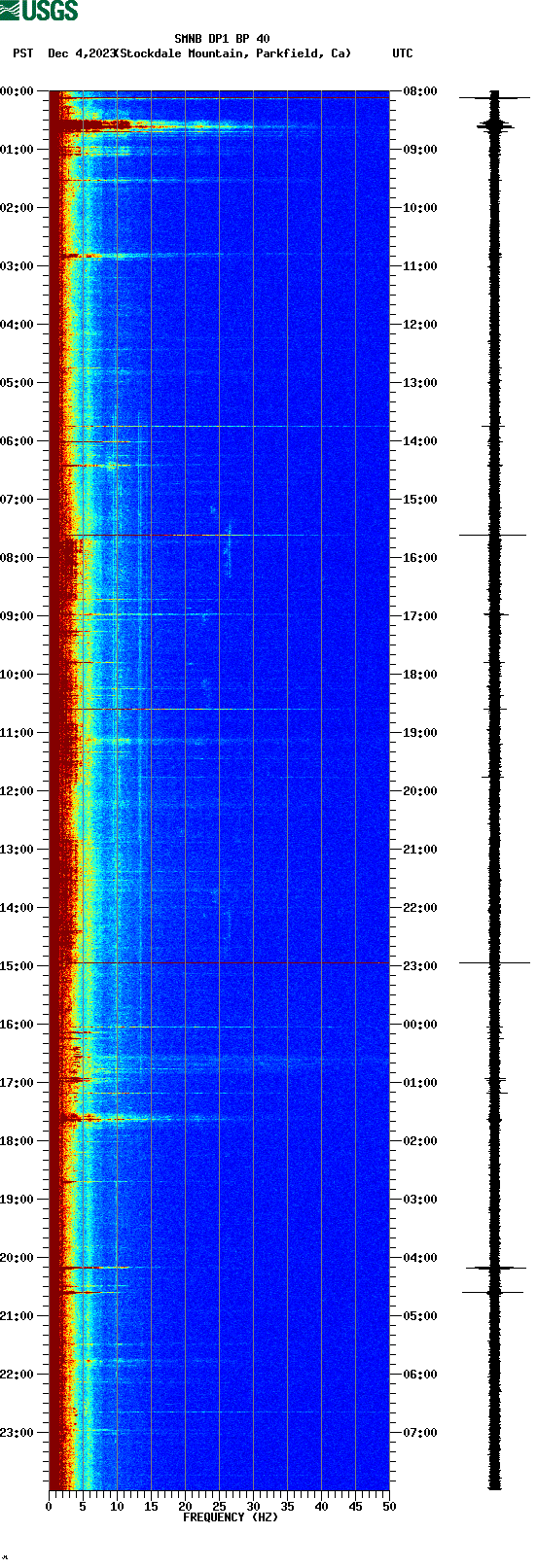Click the PST 15:00 time label
Screen dimensions: 537x1568
point(18,966)
